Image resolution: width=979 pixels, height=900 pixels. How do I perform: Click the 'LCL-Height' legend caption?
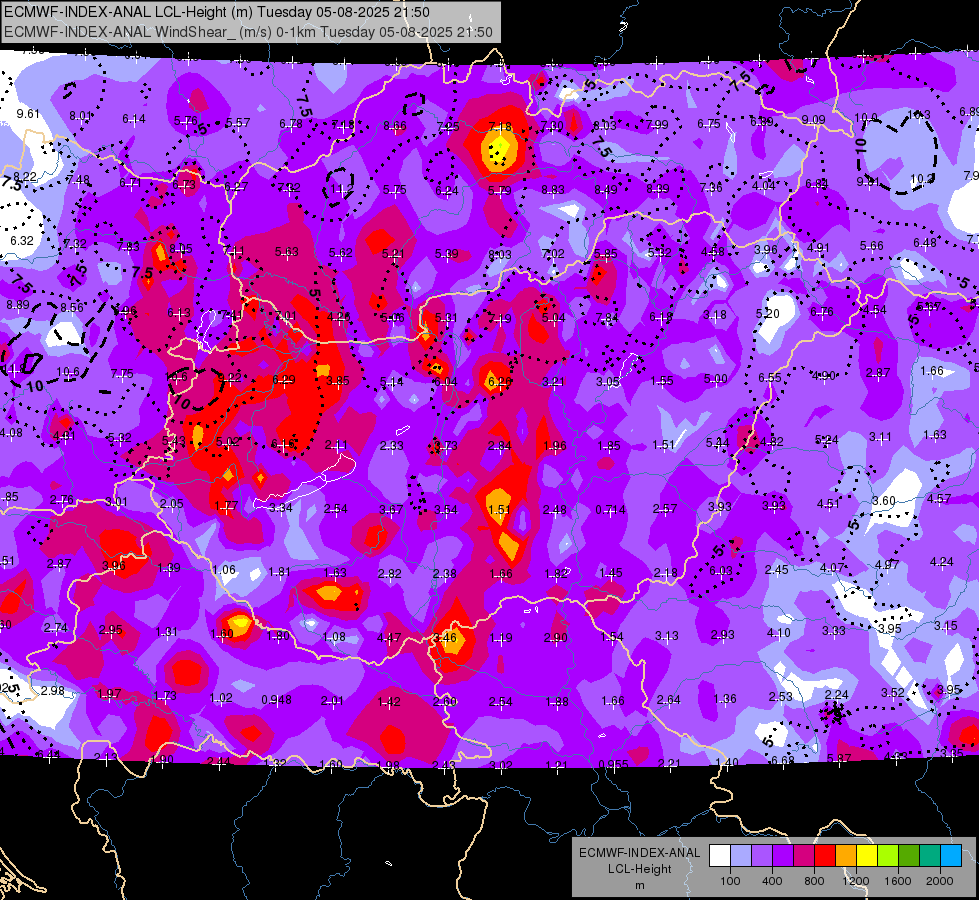(639, 869)
